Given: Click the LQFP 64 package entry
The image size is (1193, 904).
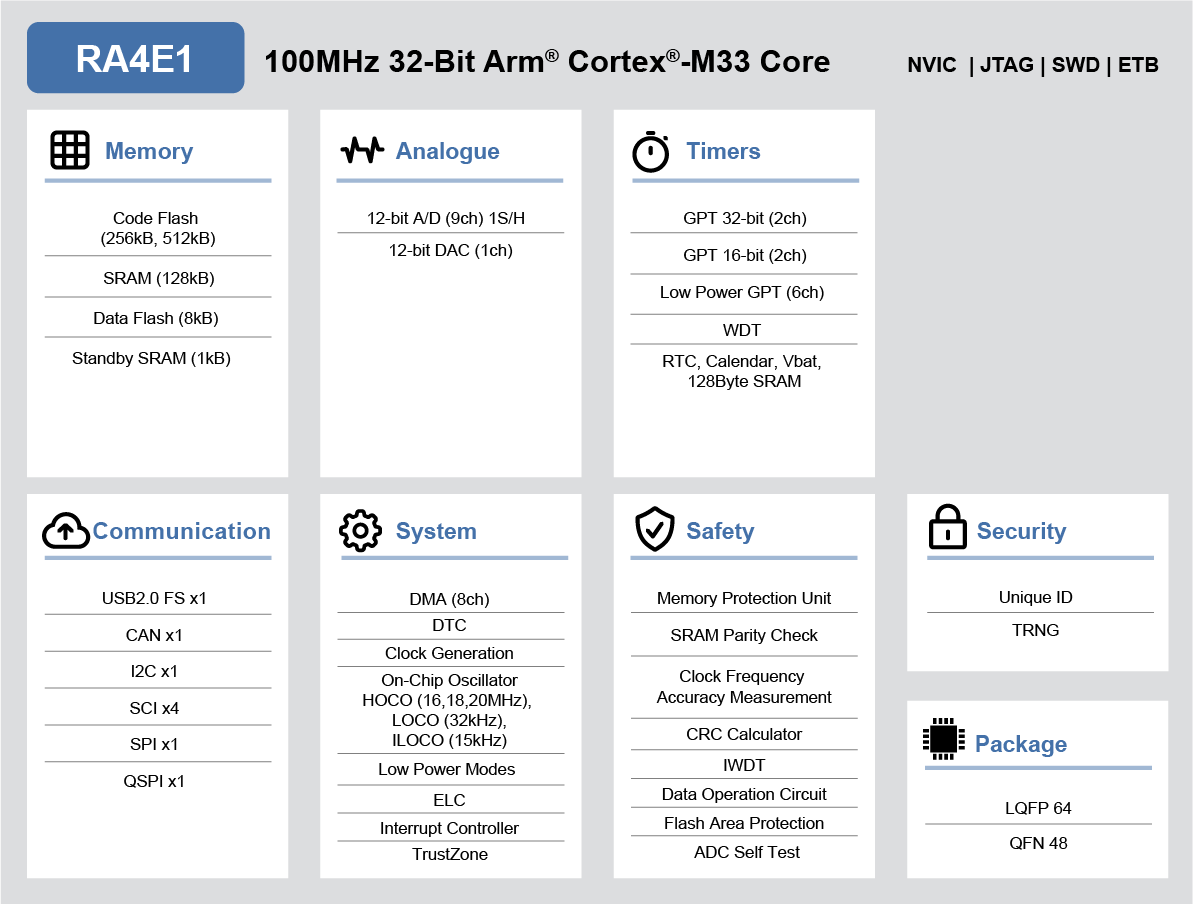Looking at the screenshot, I should [1037, 807].
